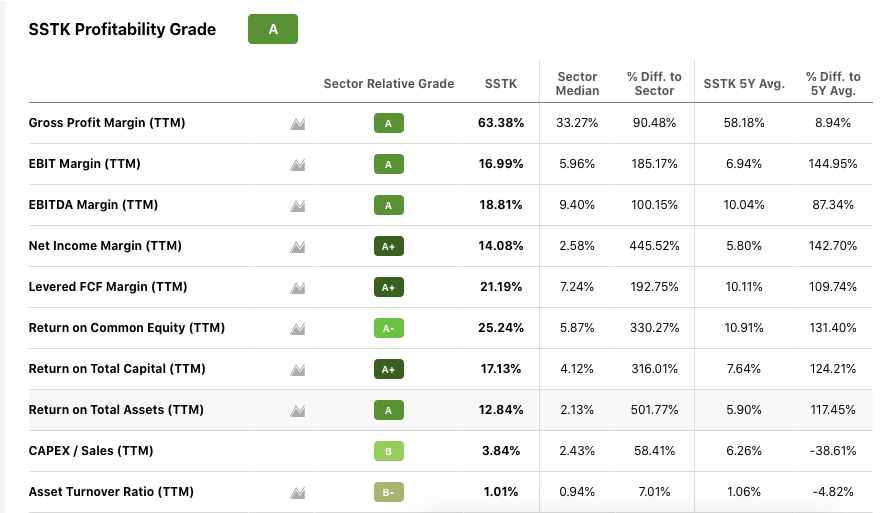891x513 pixels.
Task: Click the A- badge for Return on Common Equity
Action: coord(388,328)
